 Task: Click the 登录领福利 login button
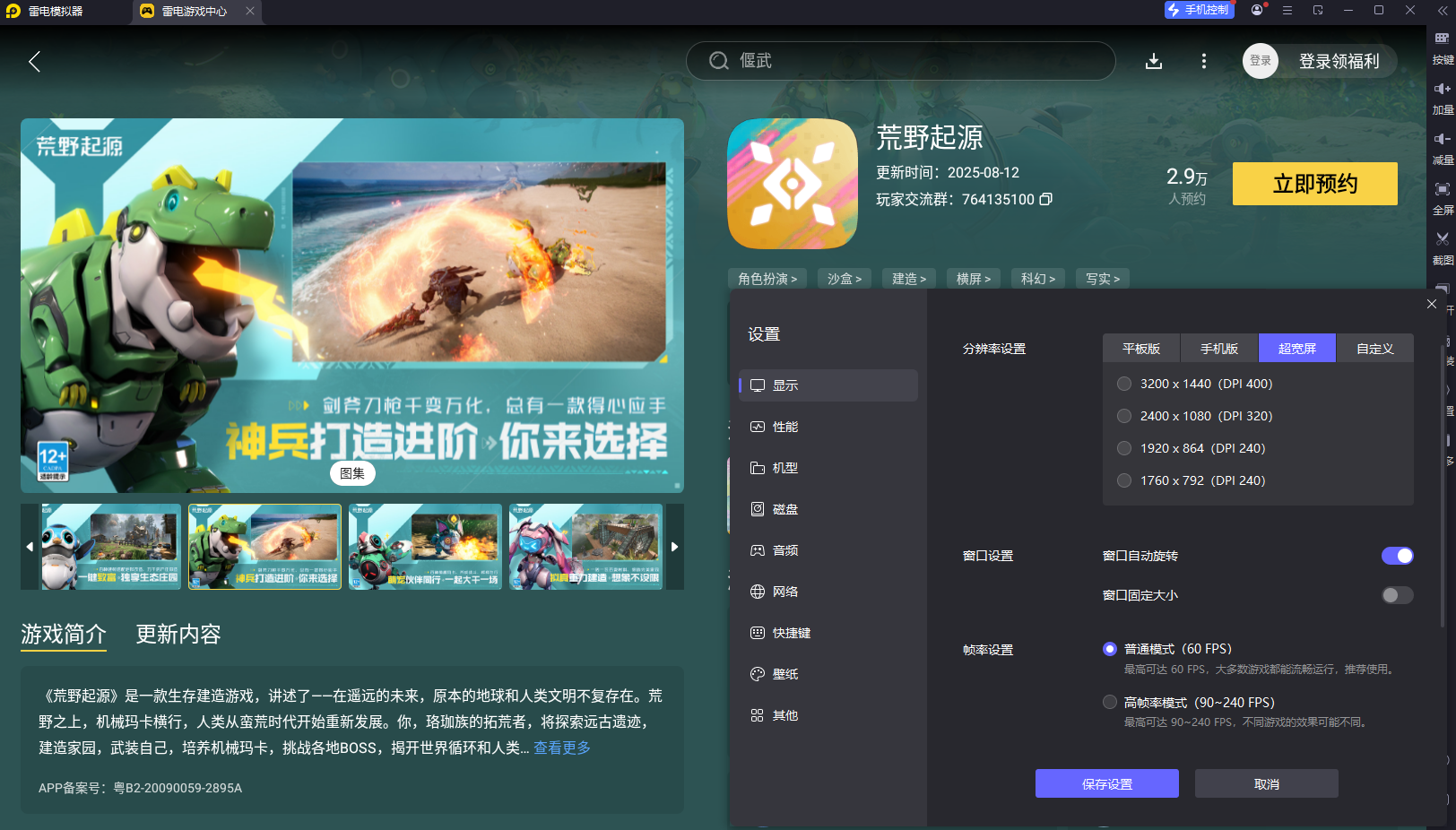[x=1339, y=61]
